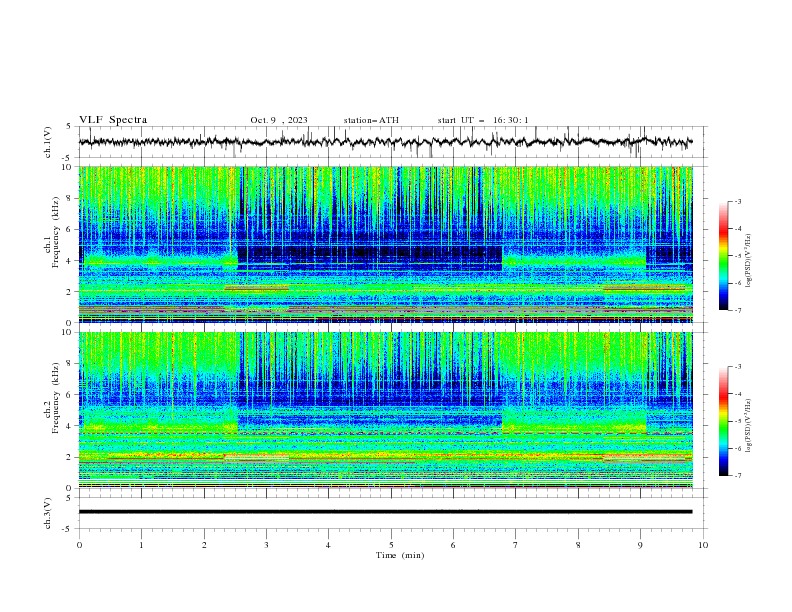
Task: Click the "-3" tick on ch.1 color bar
Action: pos(737,201)
